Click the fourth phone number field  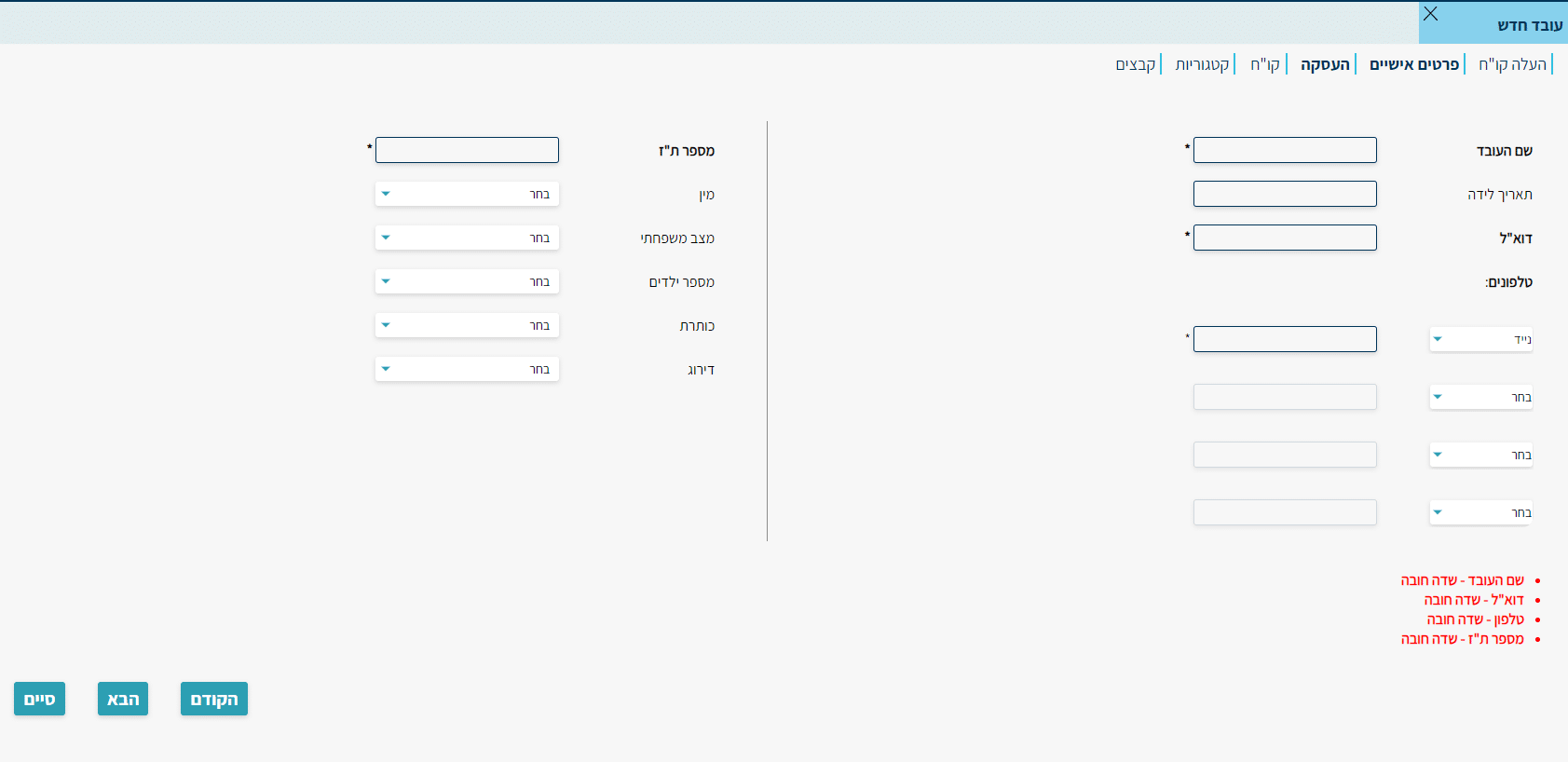pyautogui.click(x=1285, y=512)
